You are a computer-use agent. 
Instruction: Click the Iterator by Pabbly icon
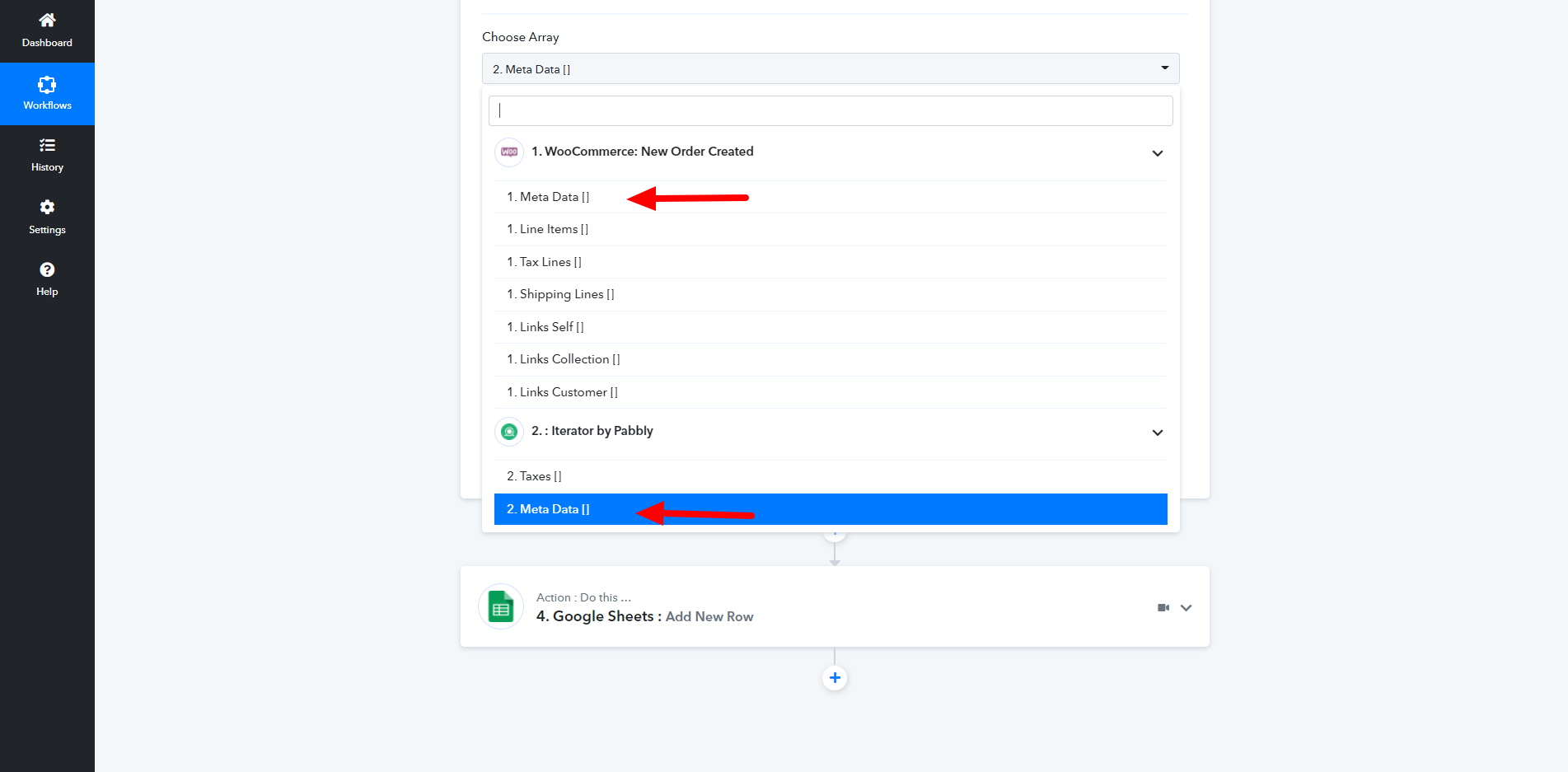point(509,431)
